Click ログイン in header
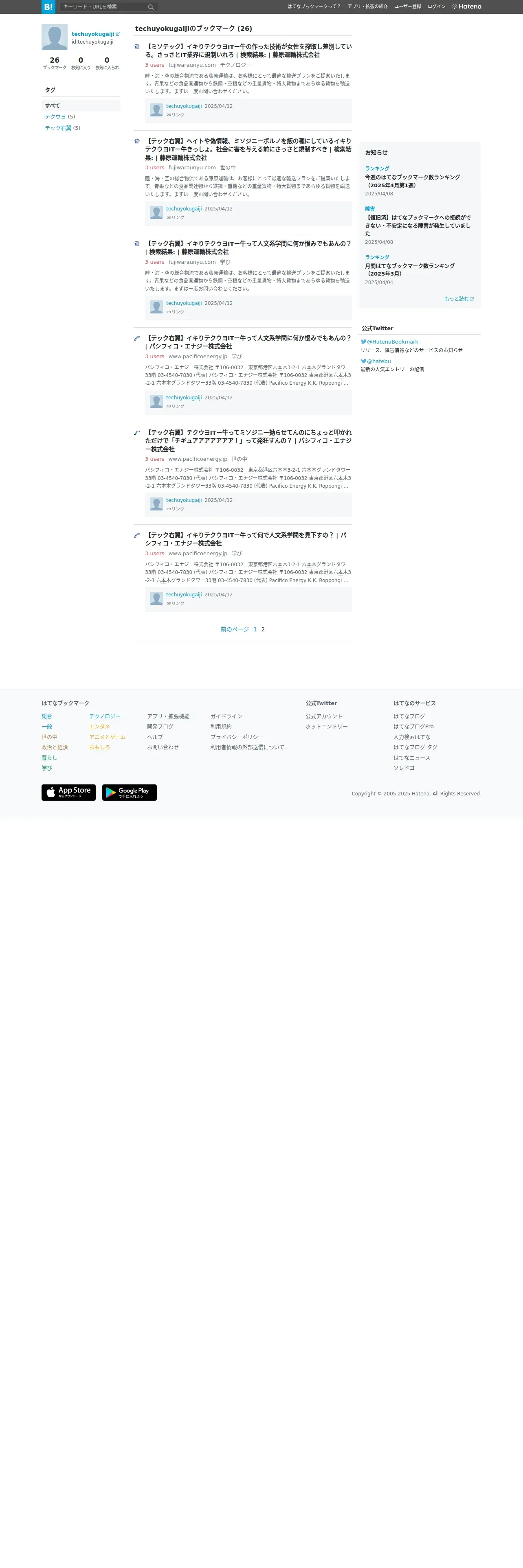This screenshot has width=523, height=1568. [x=436, y=7]
